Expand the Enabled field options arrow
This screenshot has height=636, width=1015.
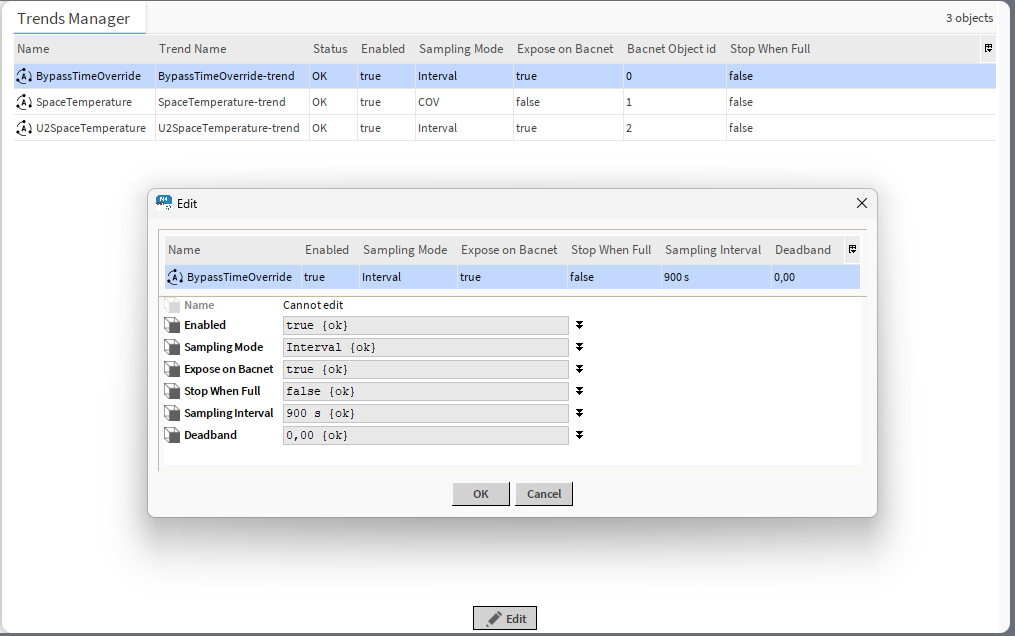pos(579,325)
